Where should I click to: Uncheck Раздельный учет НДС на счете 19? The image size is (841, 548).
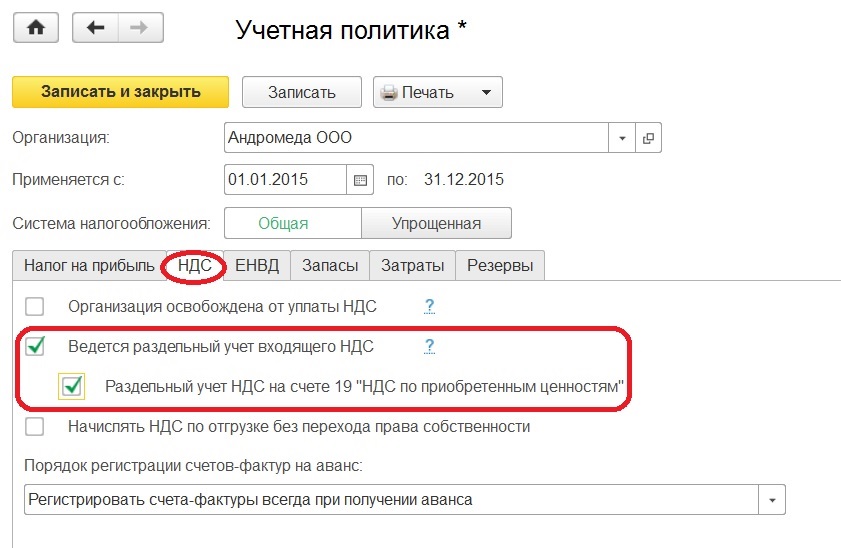click(71, 386)
